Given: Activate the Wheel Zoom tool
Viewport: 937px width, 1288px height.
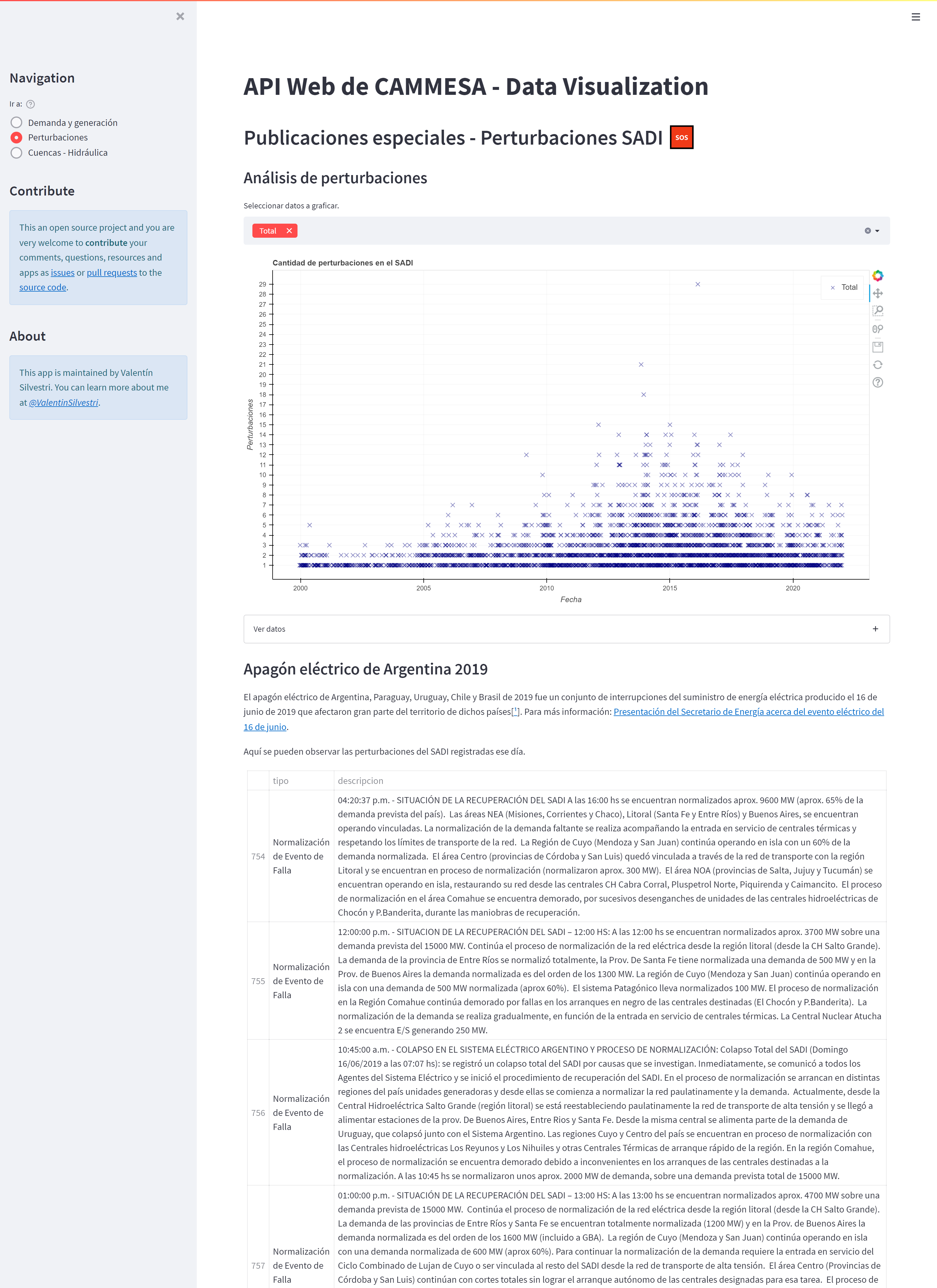Looking at the screenshot, I should click(878, 329).
